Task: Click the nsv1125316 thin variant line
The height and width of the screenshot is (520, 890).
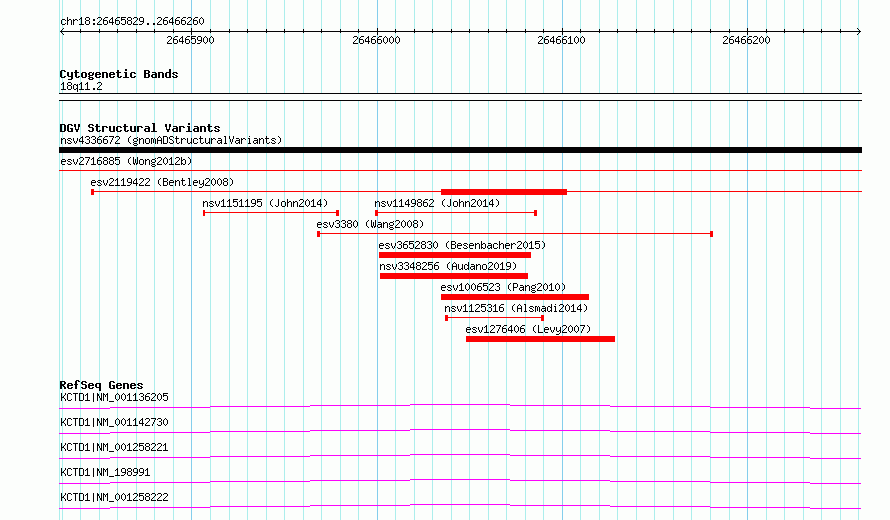Action: 495,318
